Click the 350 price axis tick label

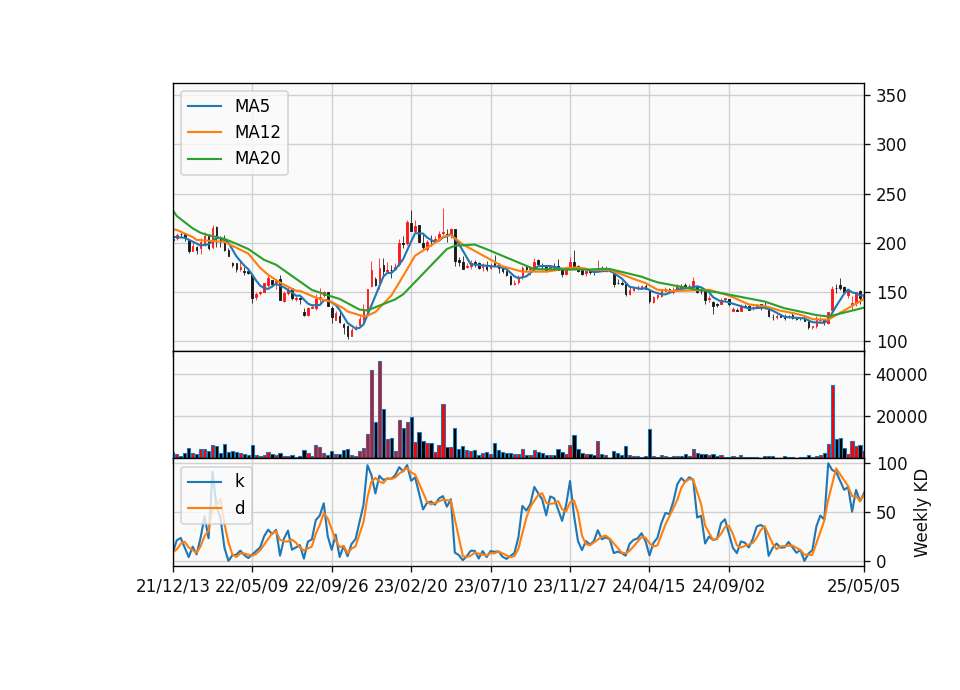[891, 96]
